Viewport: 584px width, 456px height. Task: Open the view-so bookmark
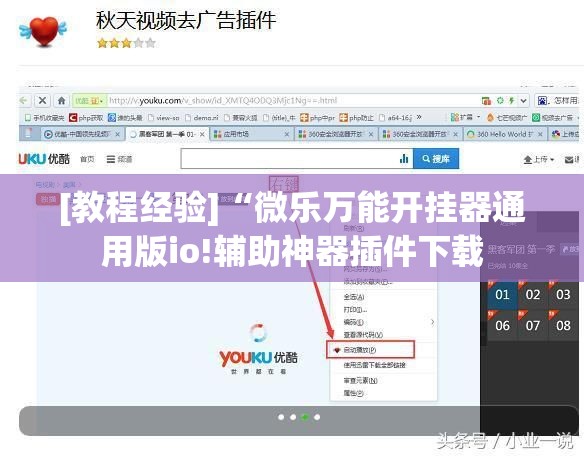coord(164,118)
